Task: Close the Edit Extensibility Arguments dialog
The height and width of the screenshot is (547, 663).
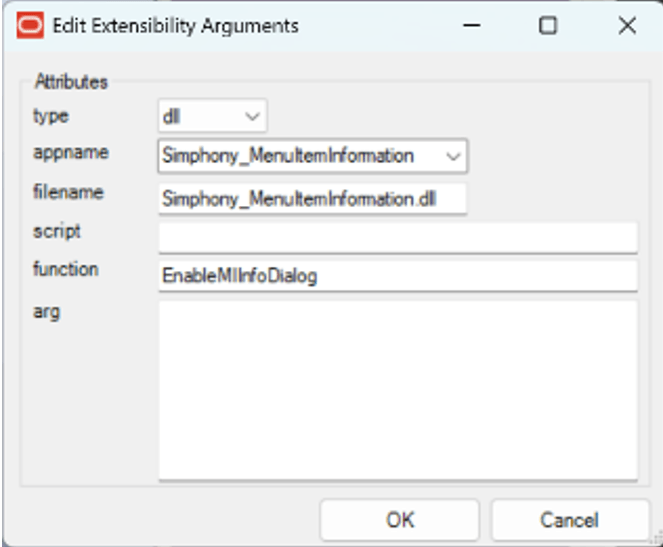Action: click(x=627, y=26)
